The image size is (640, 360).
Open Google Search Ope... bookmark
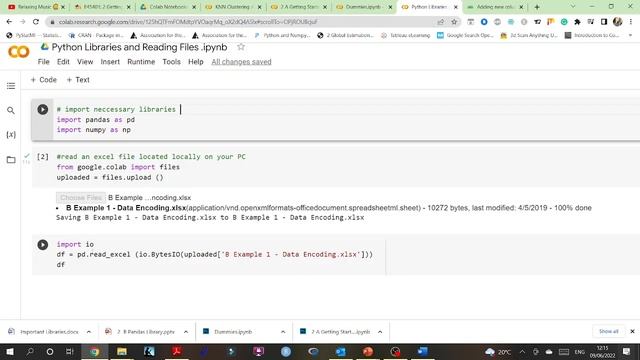tap(465, 36)
